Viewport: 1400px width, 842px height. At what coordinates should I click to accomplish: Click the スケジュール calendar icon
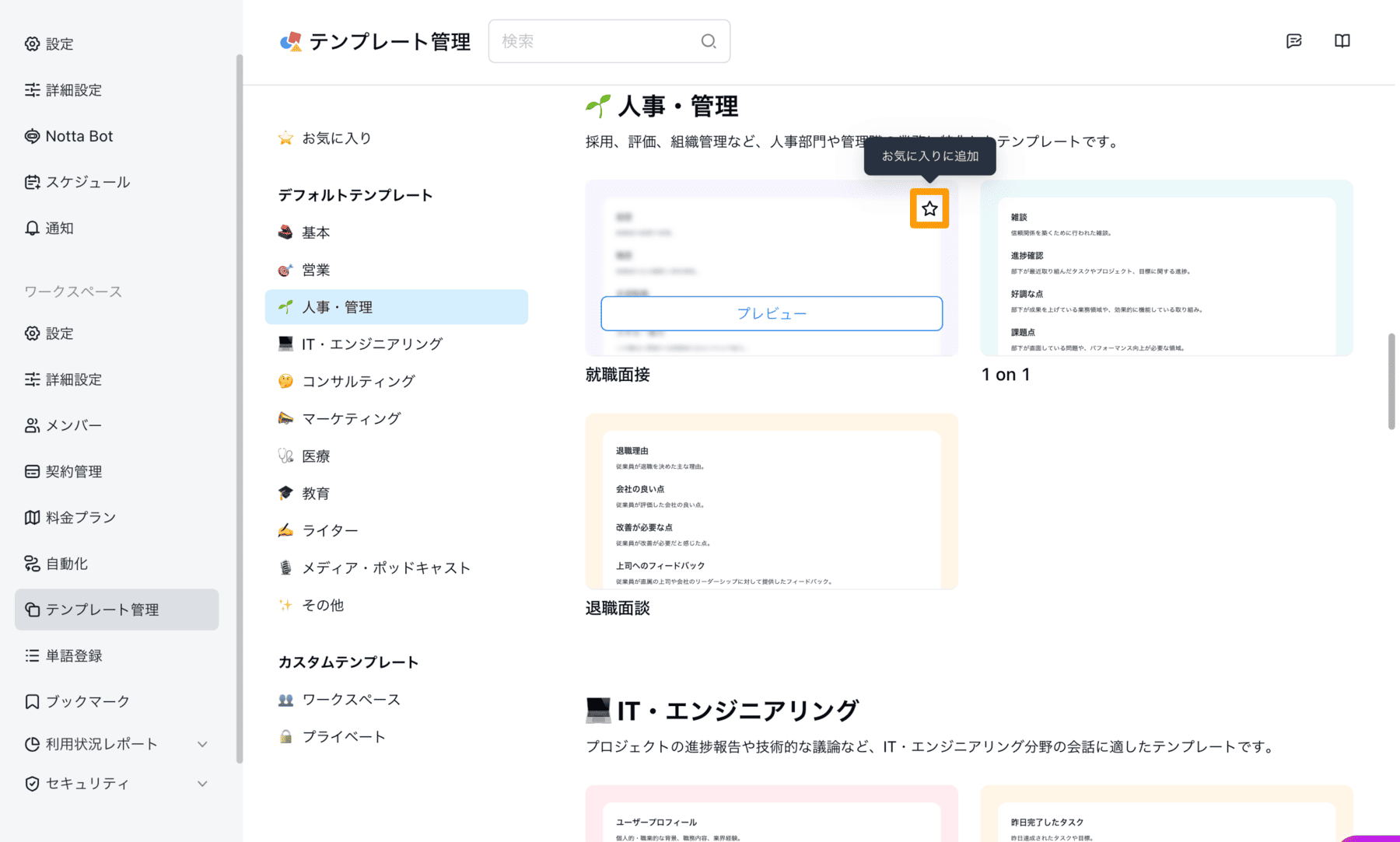point(32,182)
